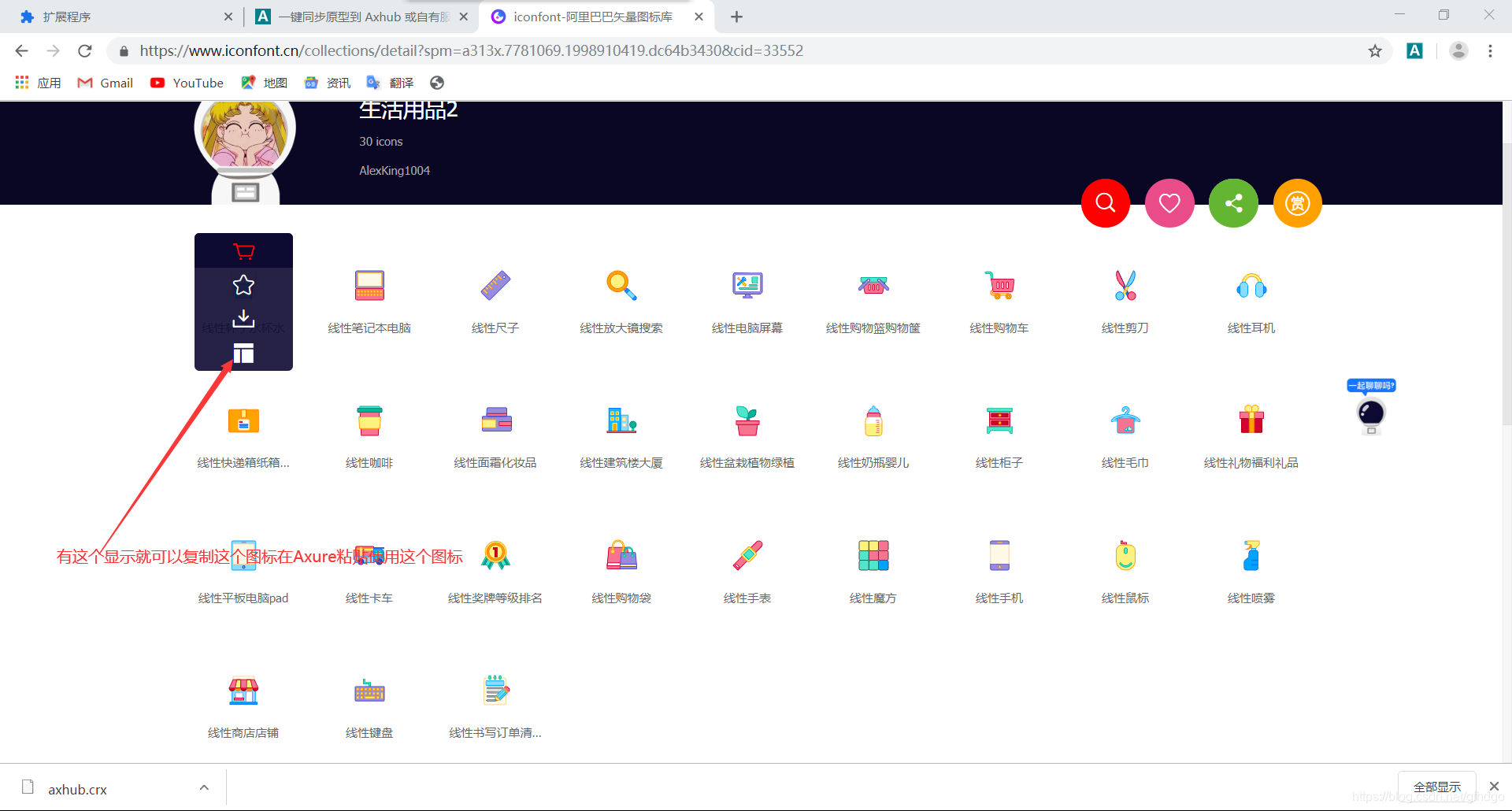Open the 线性快递箱纸箱 package box icon
This screenshot has height=811, width=1512.
[243, 420]
